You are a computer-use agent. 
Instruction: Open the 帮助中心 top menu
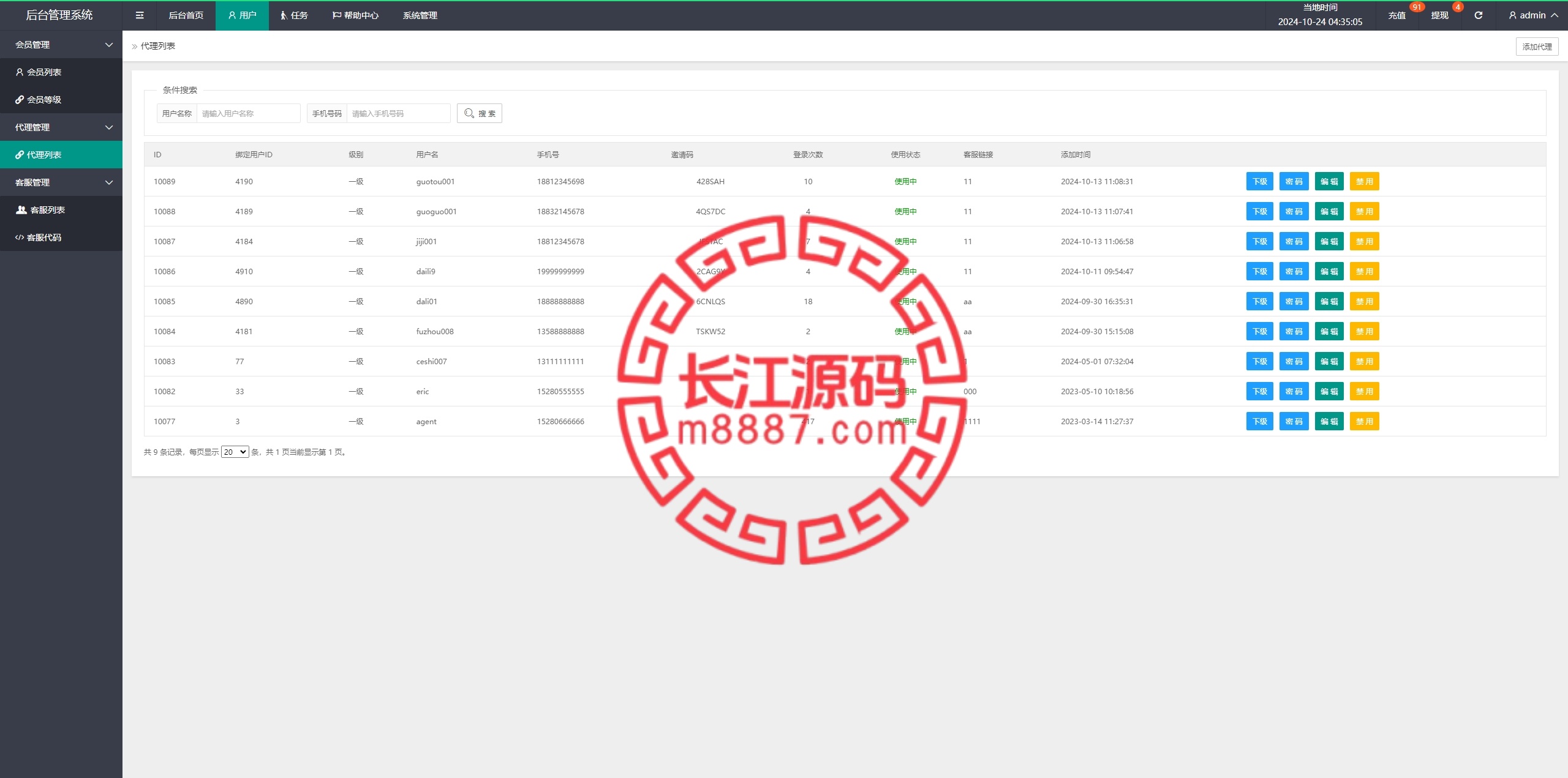coord(355,15)
